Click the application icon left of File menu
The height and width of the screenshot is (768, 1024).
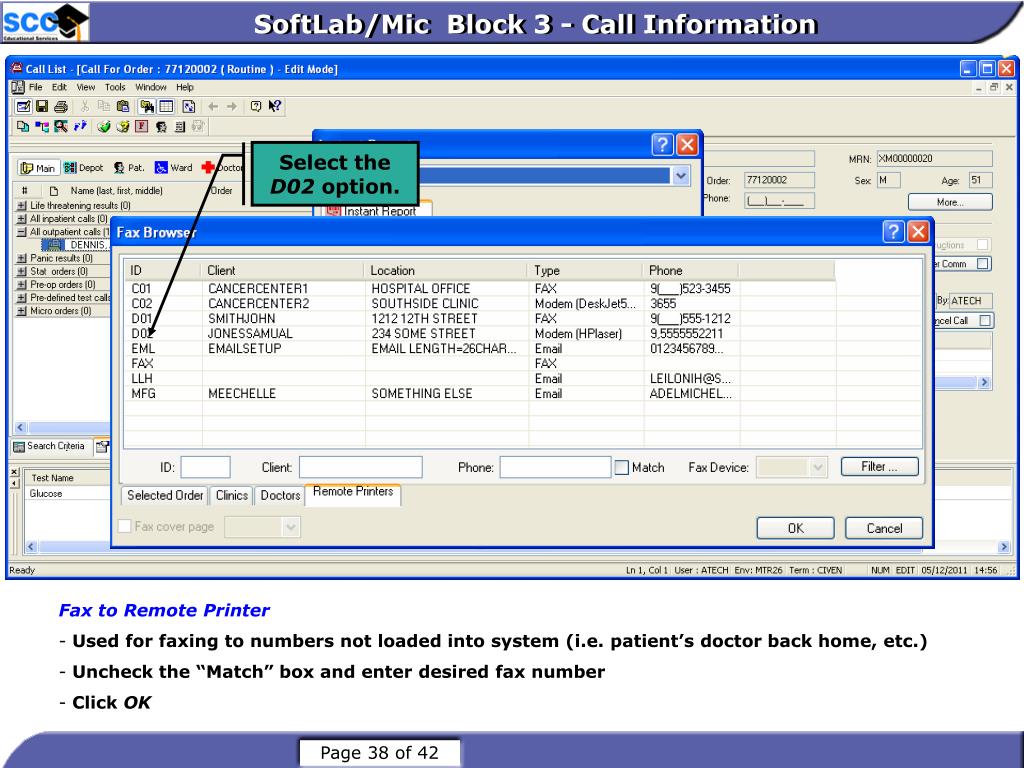tap(18, 87)
